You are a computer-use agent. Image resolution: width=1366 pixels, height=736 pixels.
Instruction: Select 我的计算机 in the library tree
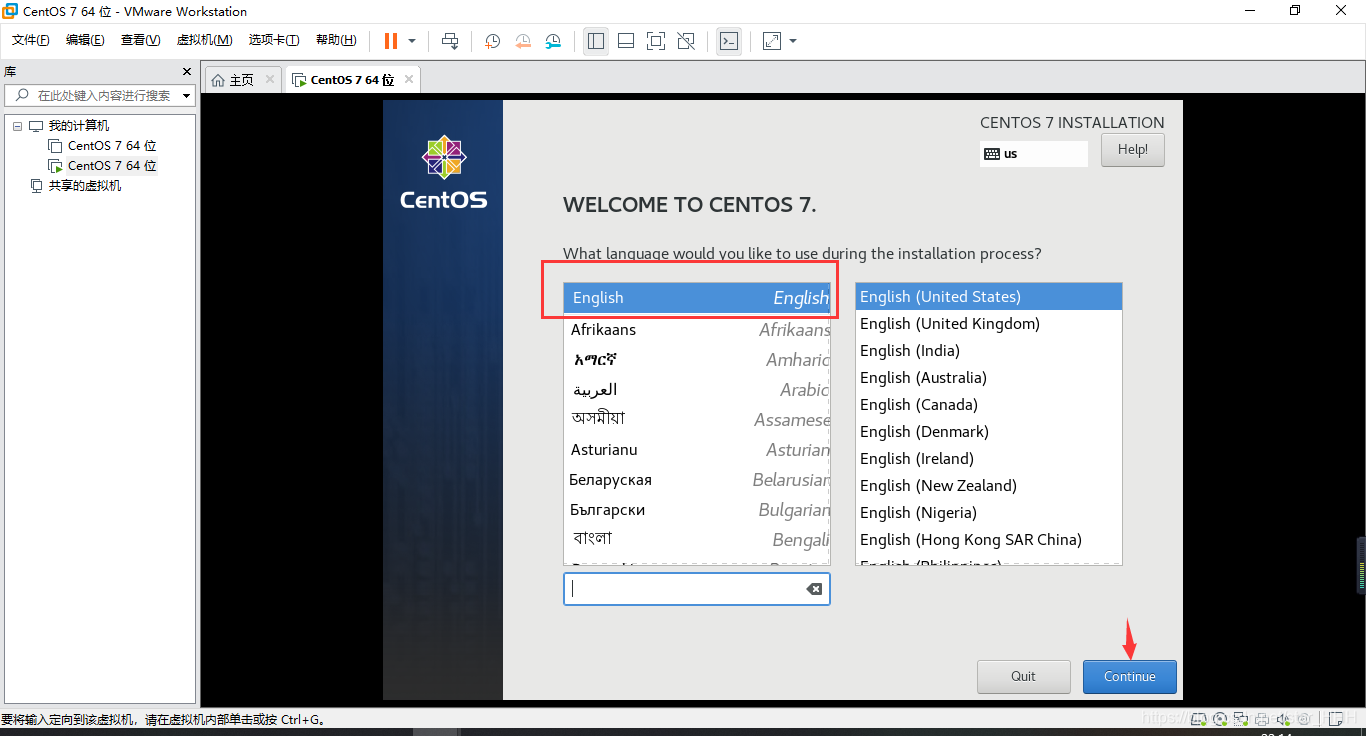tap(79, 126)
